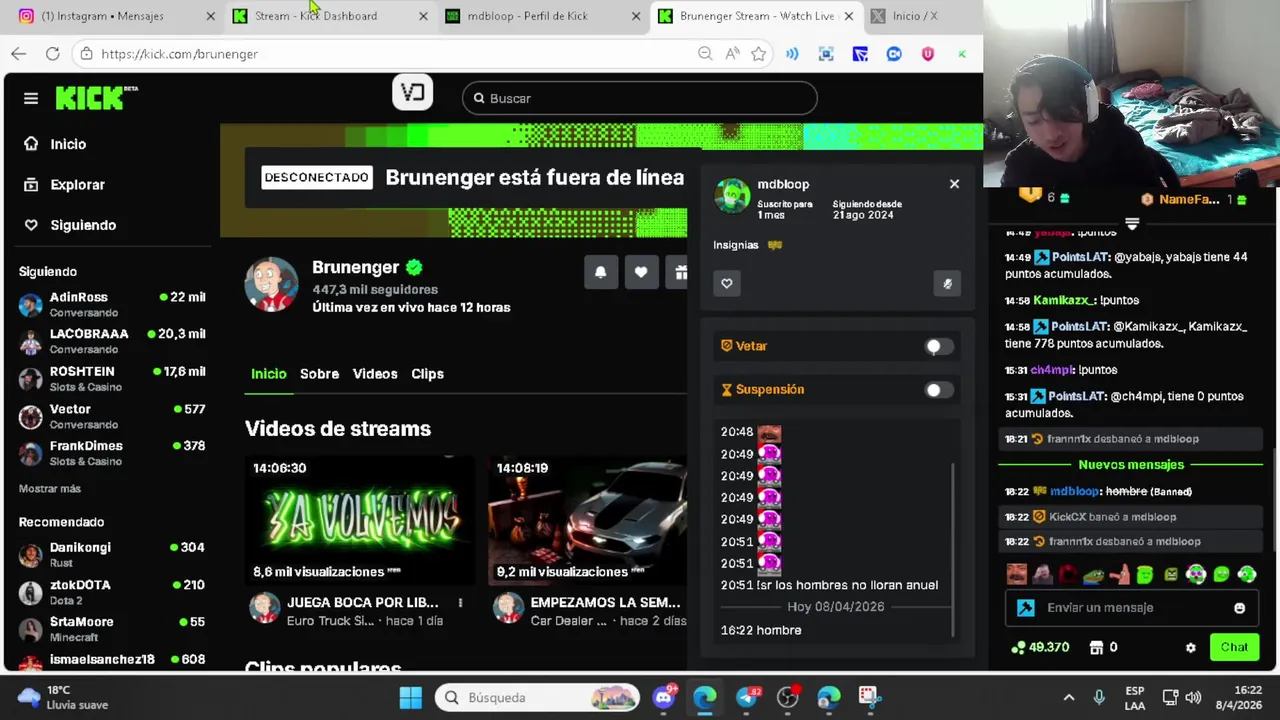The width and height of the screenshot is (1280, 720).
Task: Open Danikongi recommended channel
Action: pos(112,554)
